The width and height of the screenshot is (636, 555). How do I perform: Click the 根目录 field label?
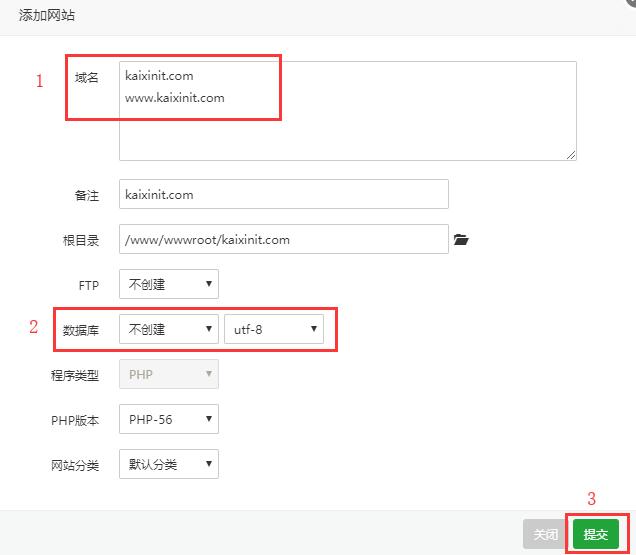coord(81,241)
